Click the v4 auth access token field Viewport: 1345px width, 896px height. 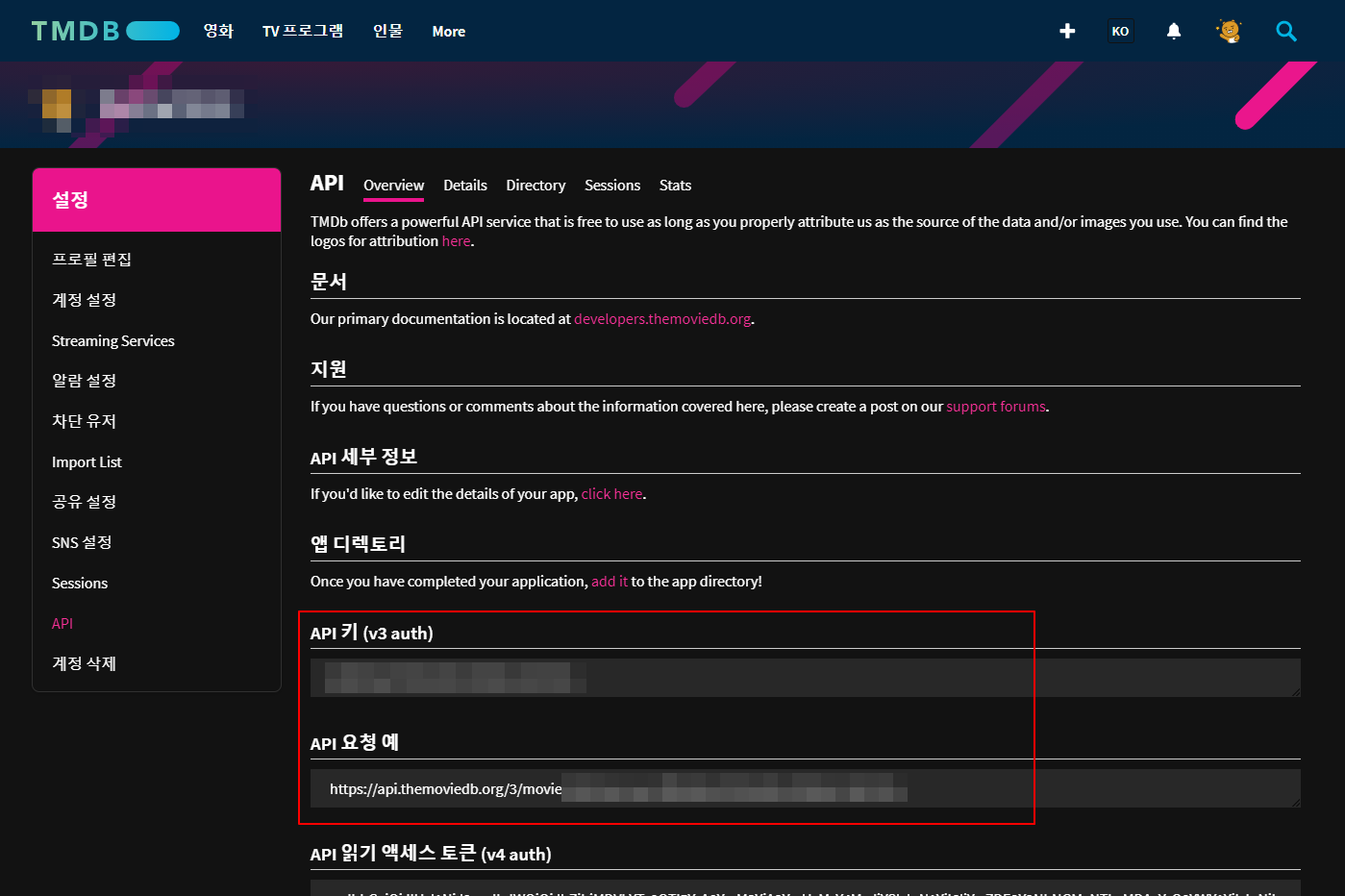click(x=806, y=887)
